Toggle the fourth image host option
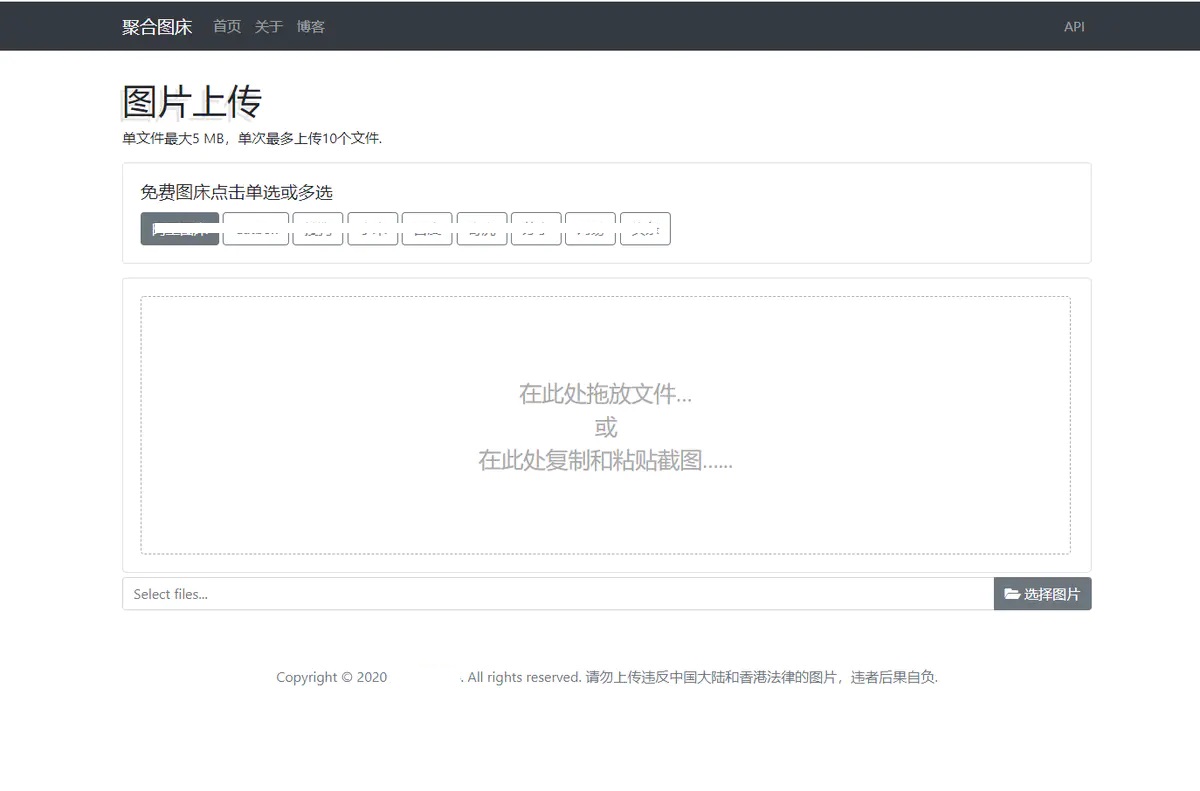Viewport: 1200px width, 791px height. coord(372,228)
